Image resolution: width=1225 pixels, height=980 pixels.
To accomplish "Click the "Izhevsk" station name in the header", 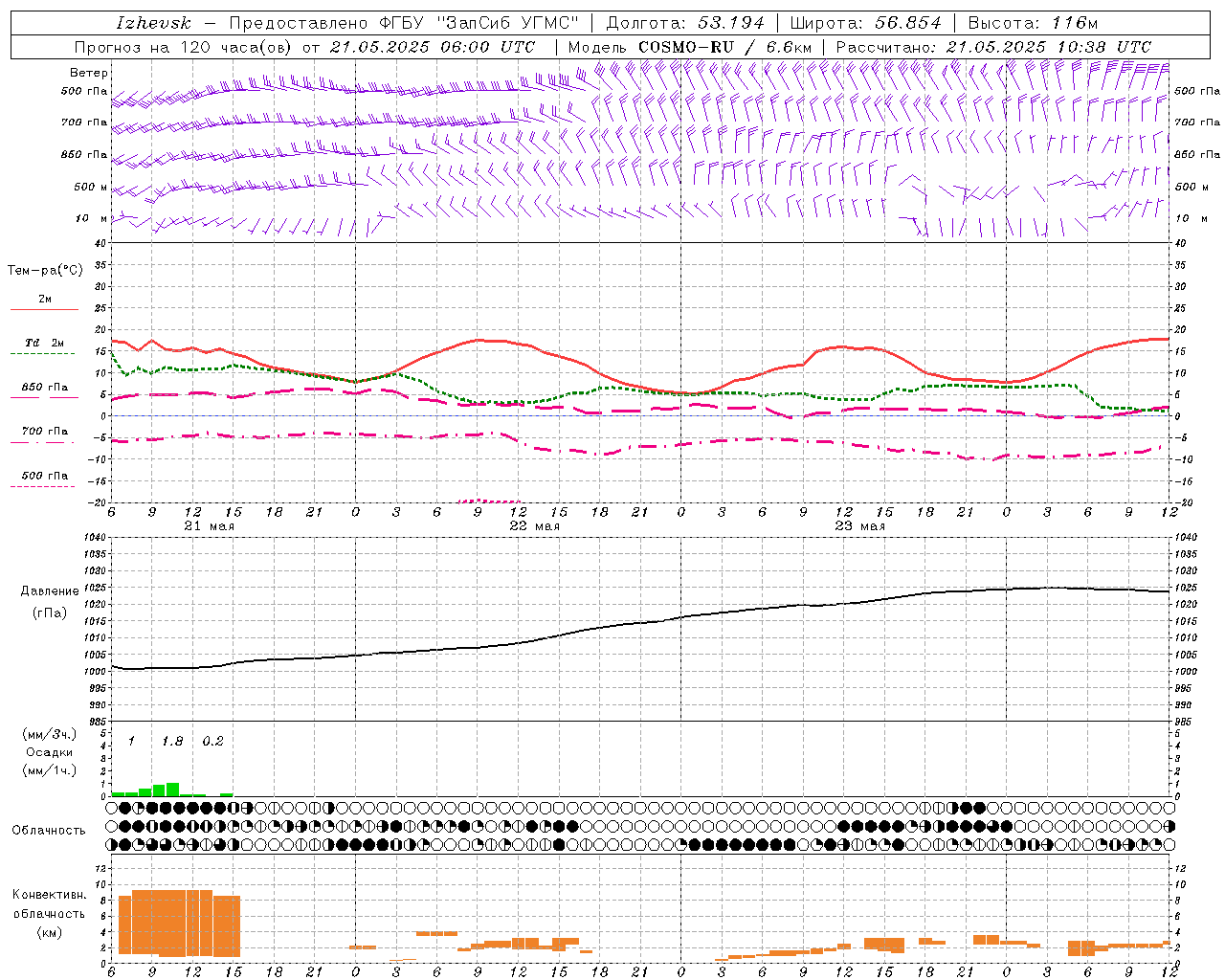I will click(x=153, y=23).
